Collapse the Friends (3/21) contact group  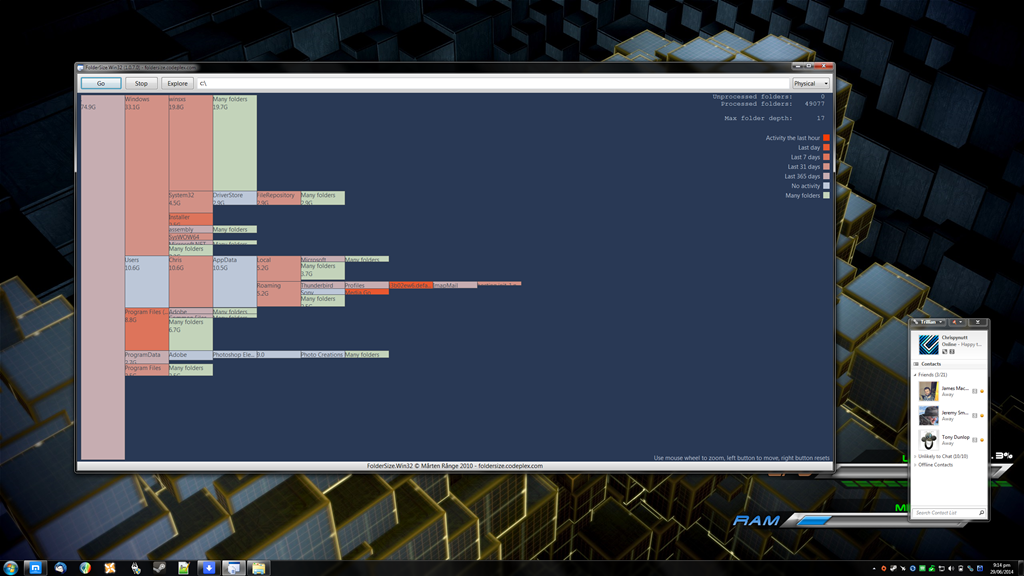[915, 374]
